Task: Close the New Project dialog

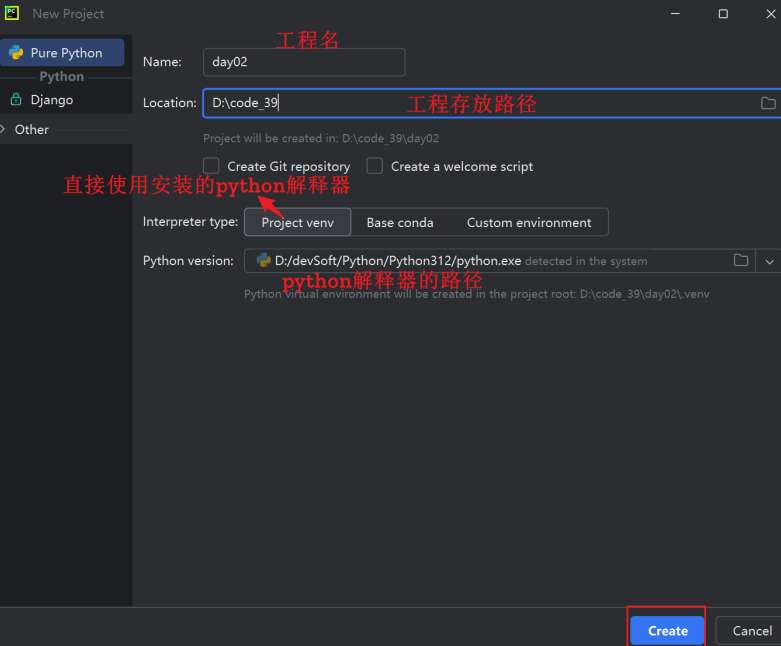Action: click(771, 14)
